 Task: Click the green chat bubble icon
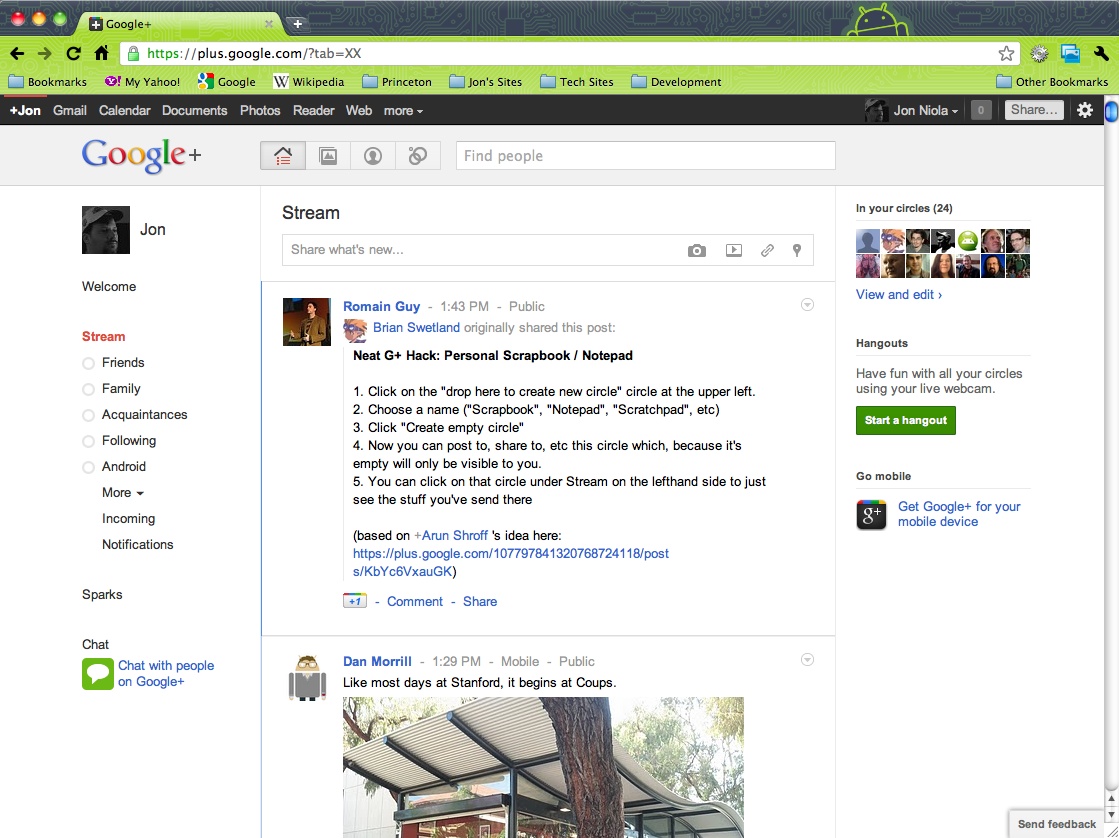click(98, 674)
